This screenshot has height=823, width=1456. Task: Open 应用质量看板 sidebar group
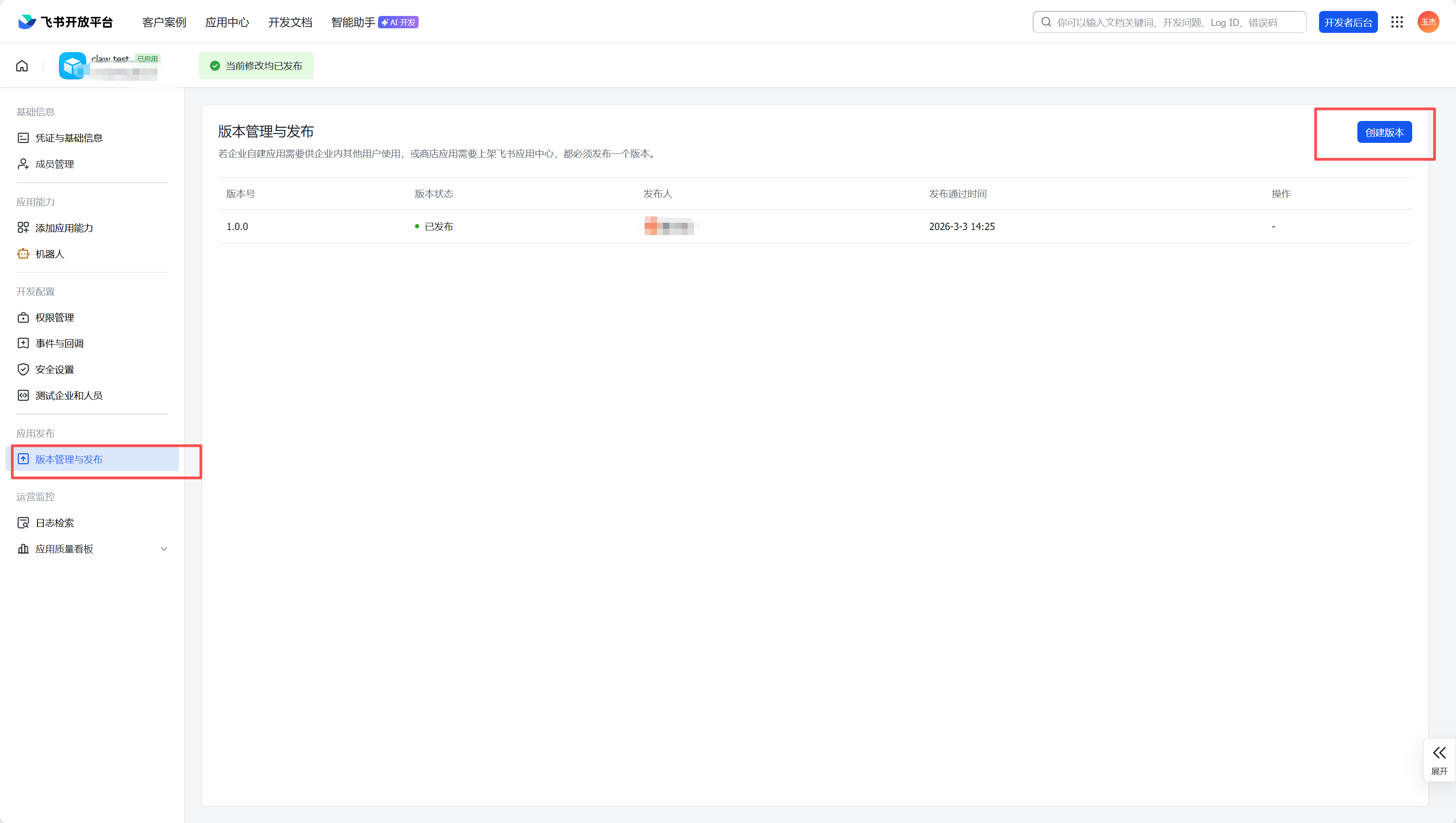click(x=64, y=549)
